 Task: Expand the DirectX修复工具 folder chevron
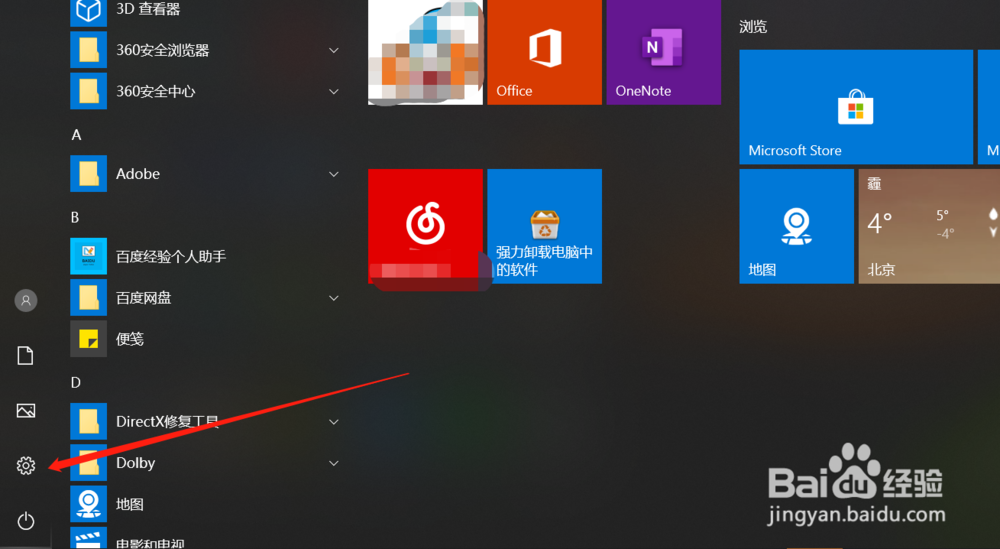334,421
